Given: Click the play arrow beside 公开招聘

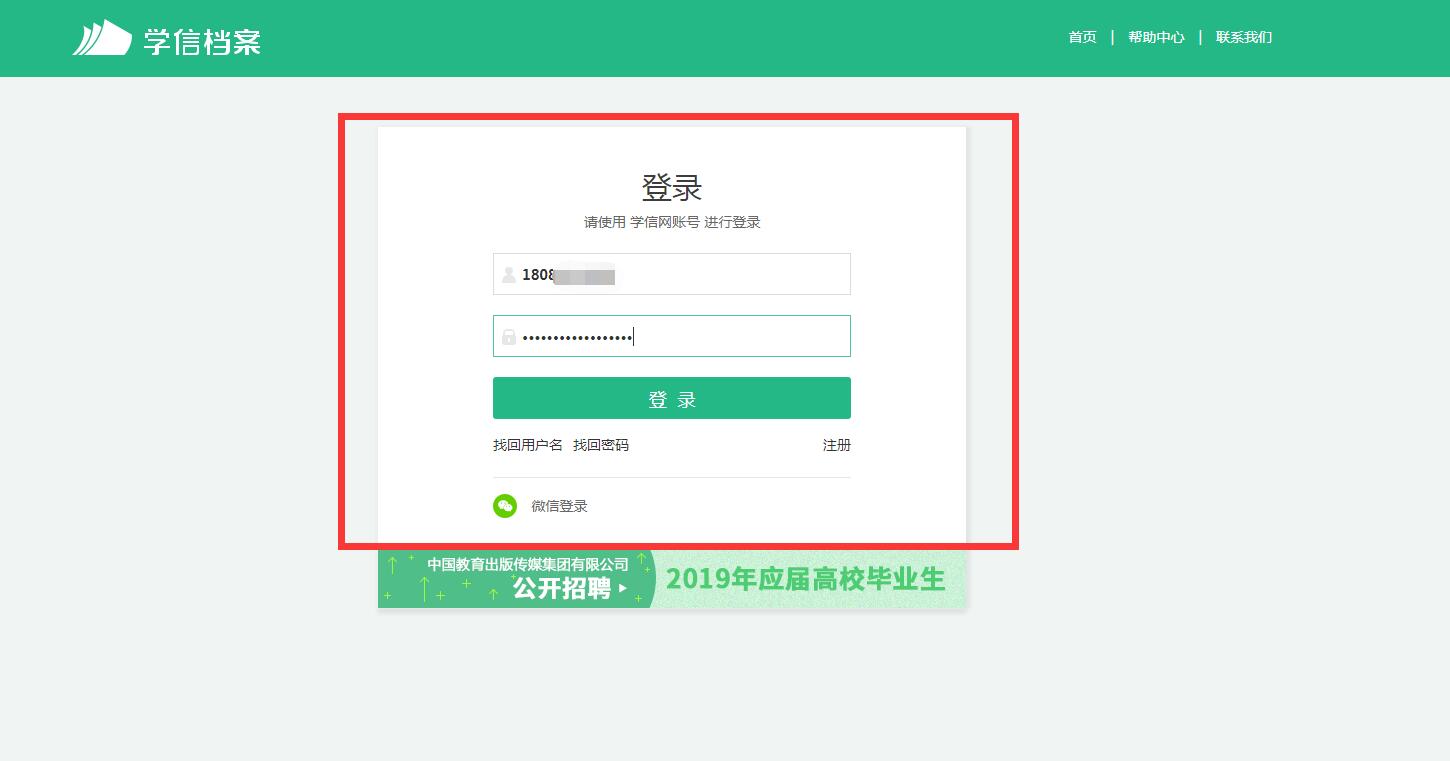Looking at the screenshot, I should pos(623,589).
